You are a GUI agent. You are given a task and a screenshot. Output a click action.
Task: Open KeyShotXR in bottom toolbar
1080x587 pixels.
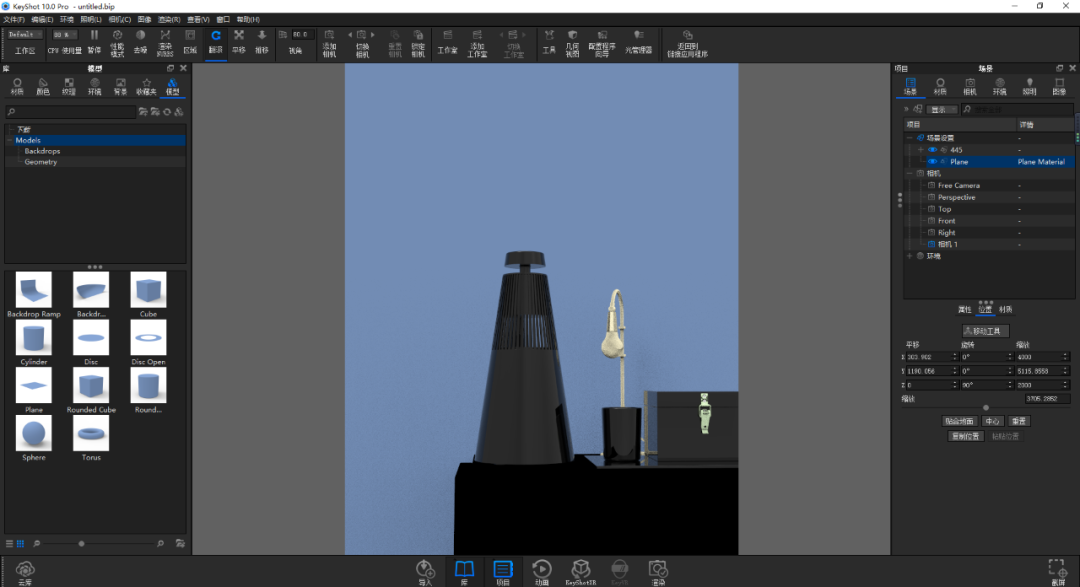(581, 572)
